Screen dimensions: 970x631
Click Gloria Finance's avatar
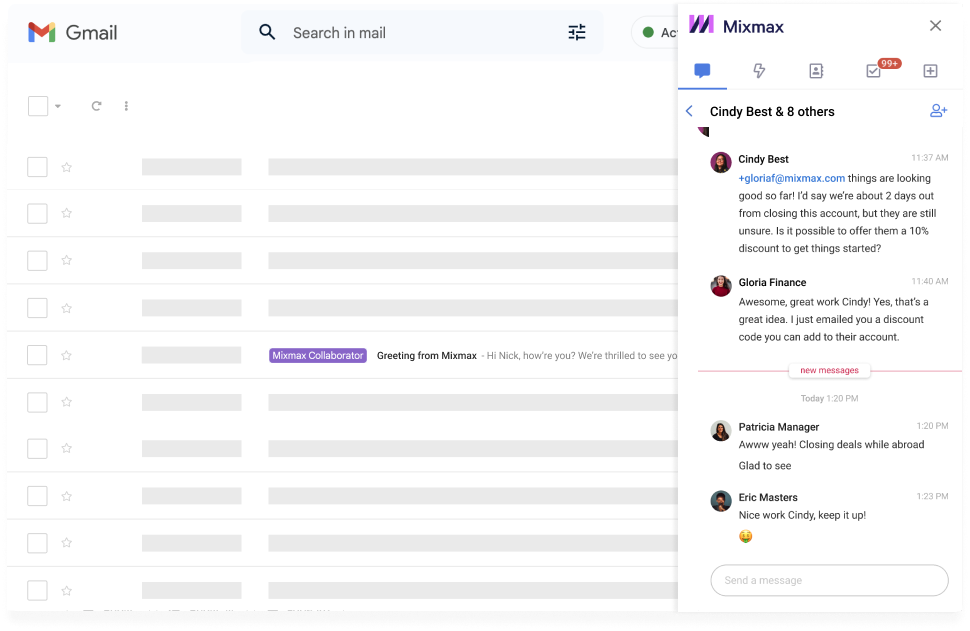click(x=721, y=286)
